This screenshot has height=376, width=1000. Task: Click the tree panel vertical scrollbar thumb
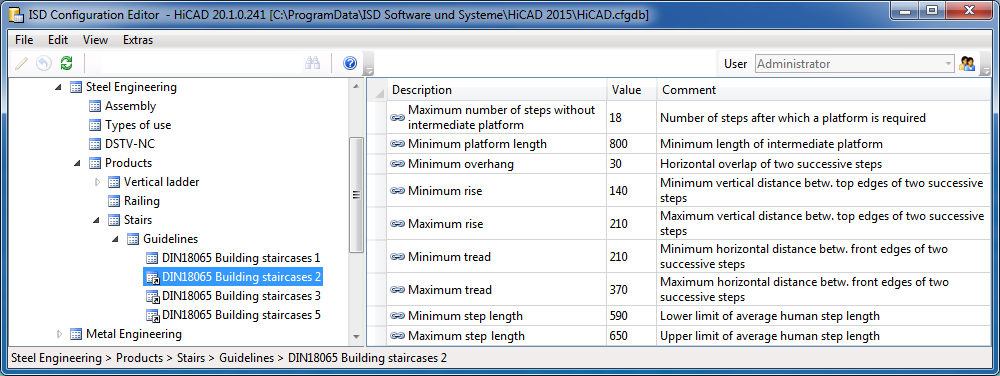357,194
